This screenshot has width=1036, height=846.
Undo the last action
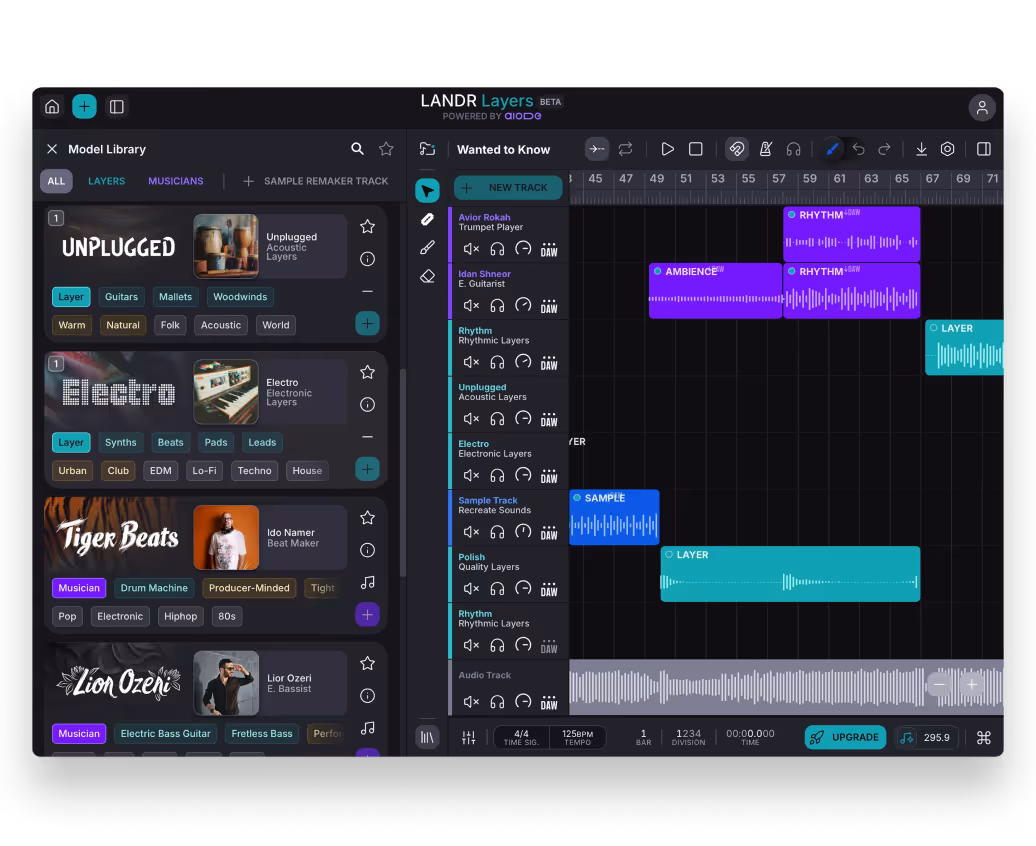pyautogui.click(x=858, y=149)
